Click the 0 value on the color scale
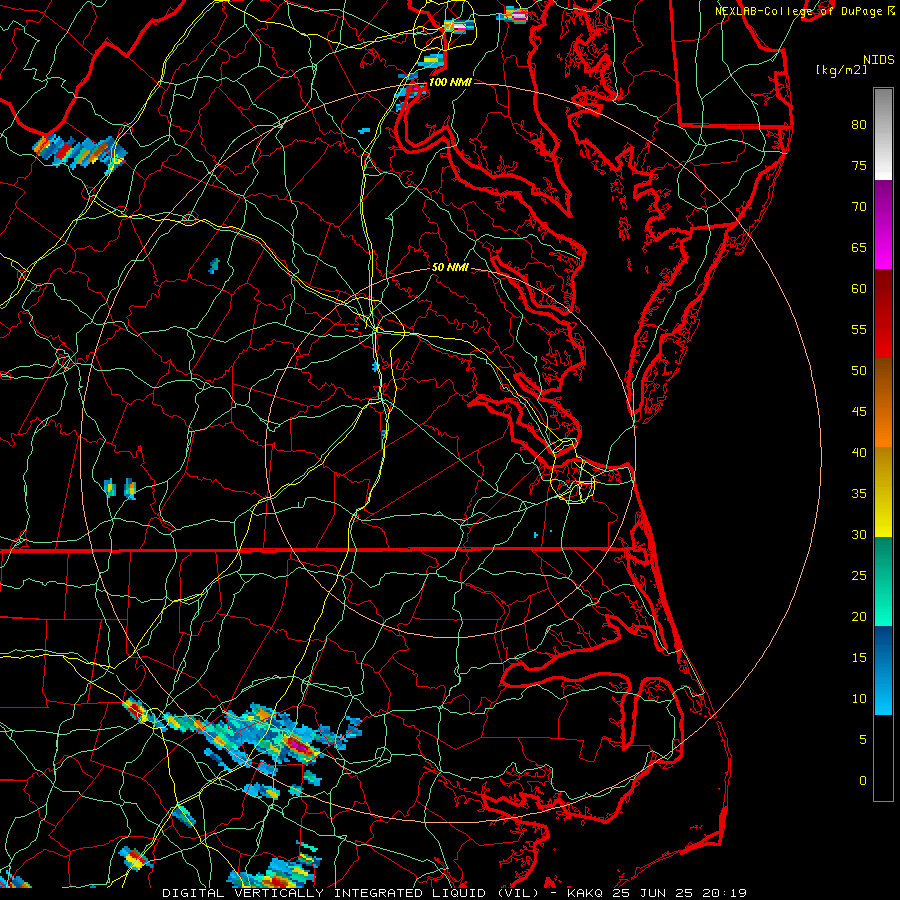 (x=863, y=781)
